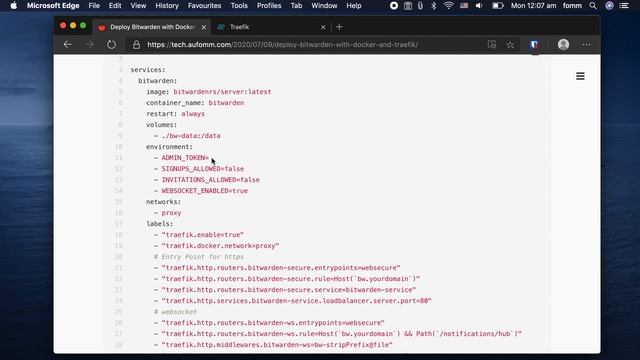Add page to favourites with the star icon
The image size is (640, 360).
[510, 44]
